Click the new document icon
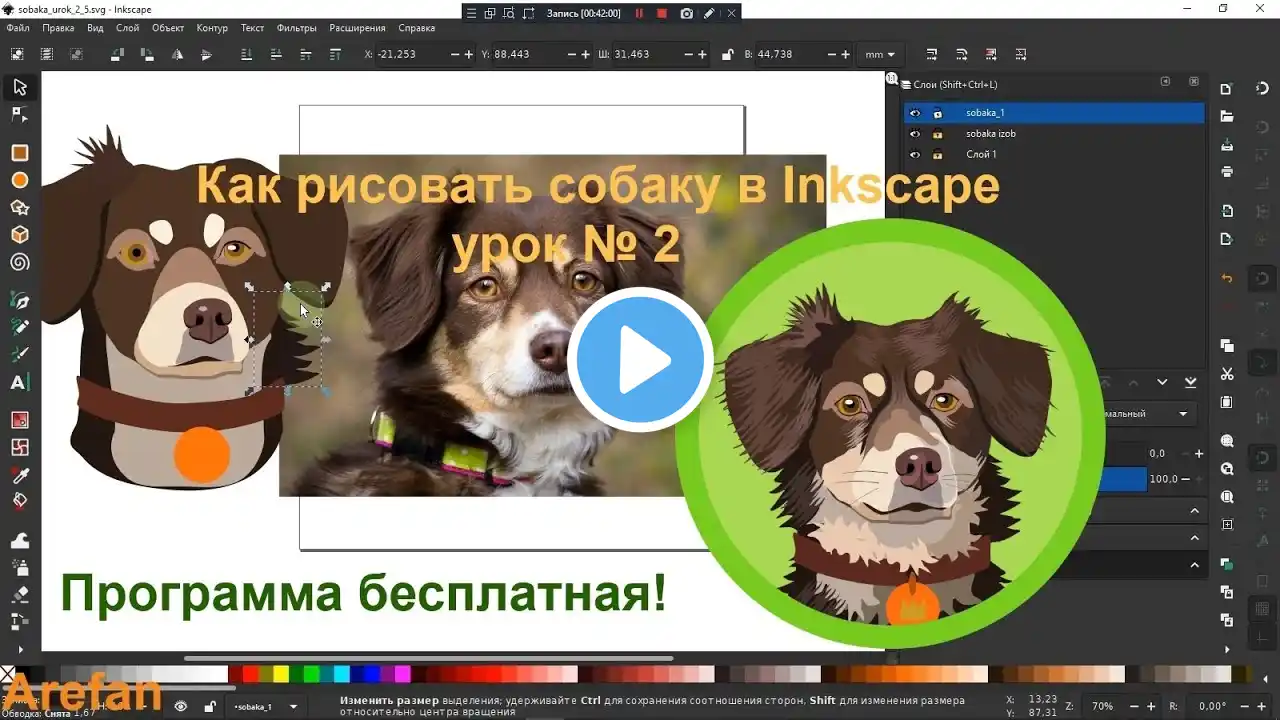The width and height of the screenshot is (1280, 720). pos(1227,89)
